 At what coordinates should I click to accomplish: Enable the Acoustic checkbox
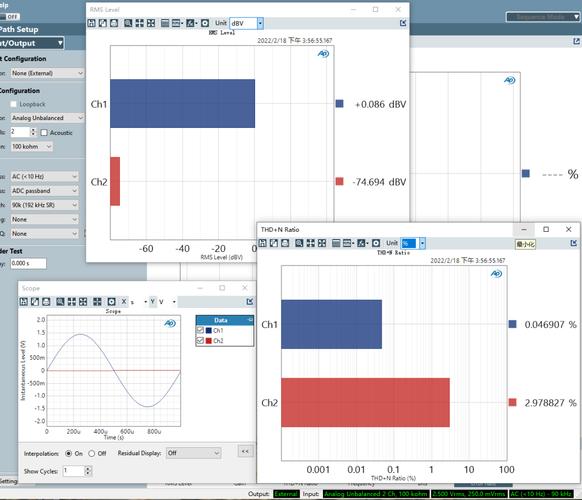pos(44,133)
